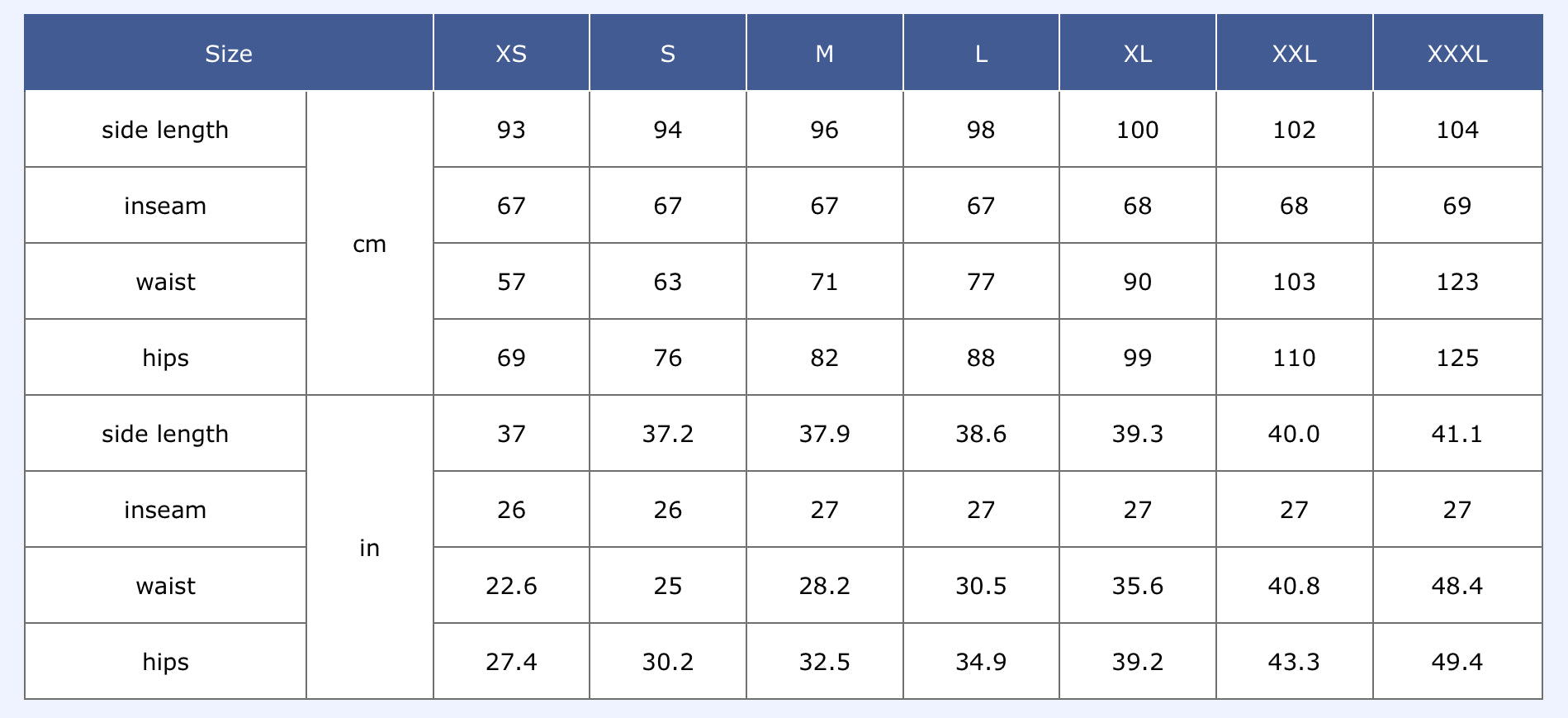Click the XL column header
Image resolution: width=1568 pixels, height=718 pixels.
[1137, 54]
